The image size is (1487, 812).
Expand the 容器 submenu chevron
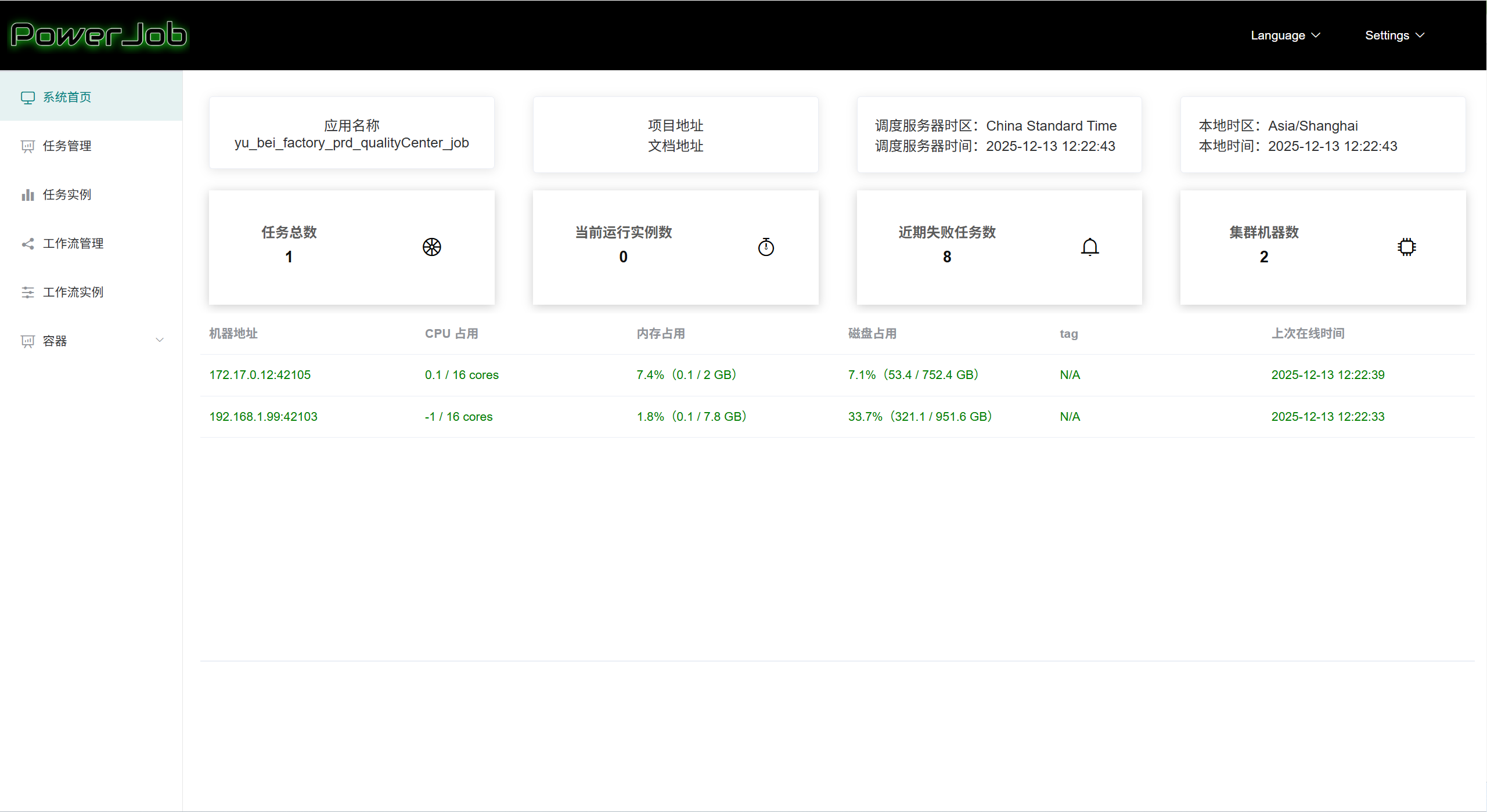[x=160, y=341]
